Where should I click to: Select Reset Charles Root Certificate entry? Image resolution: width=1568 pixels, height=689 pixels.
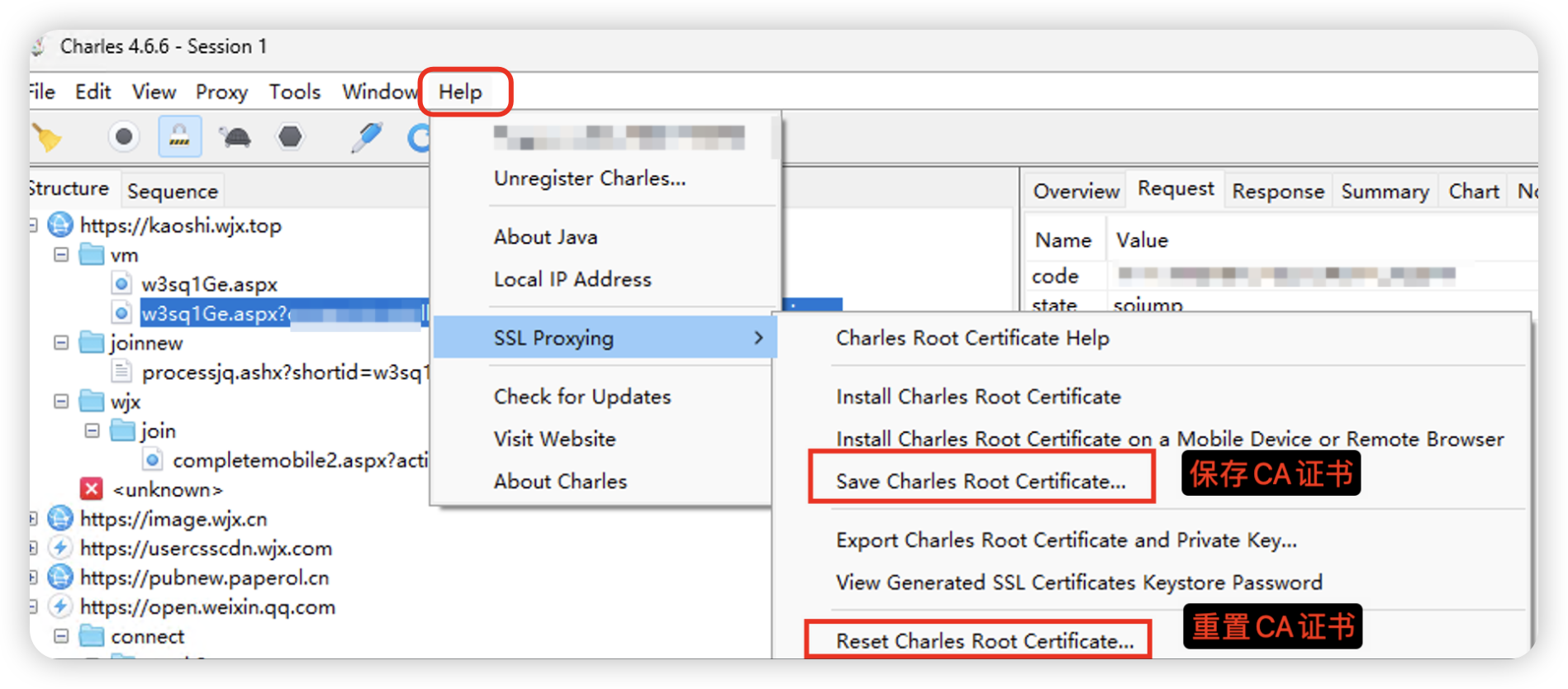click(984, 640)
